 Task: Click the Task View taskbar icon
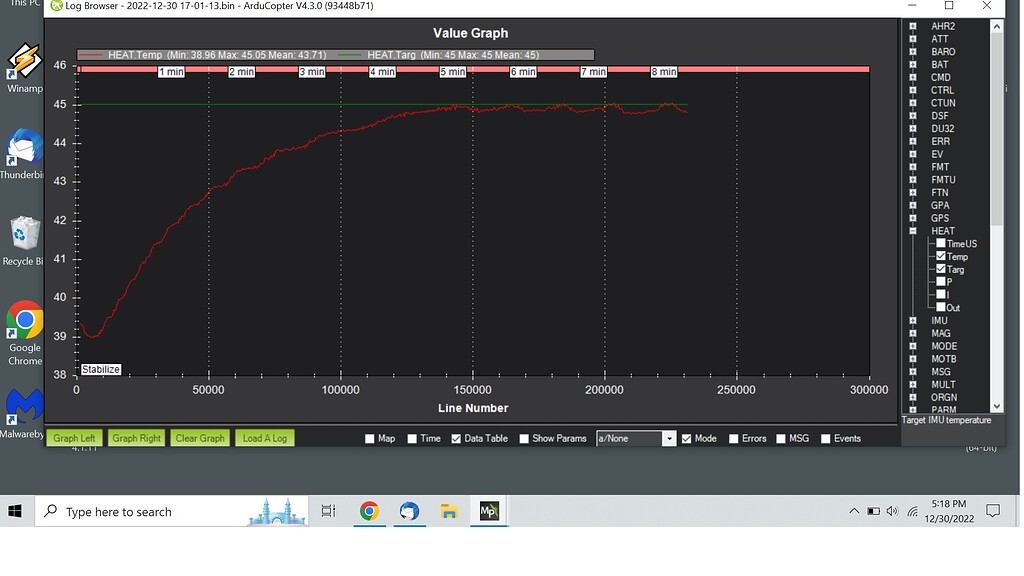pos(328,511)
